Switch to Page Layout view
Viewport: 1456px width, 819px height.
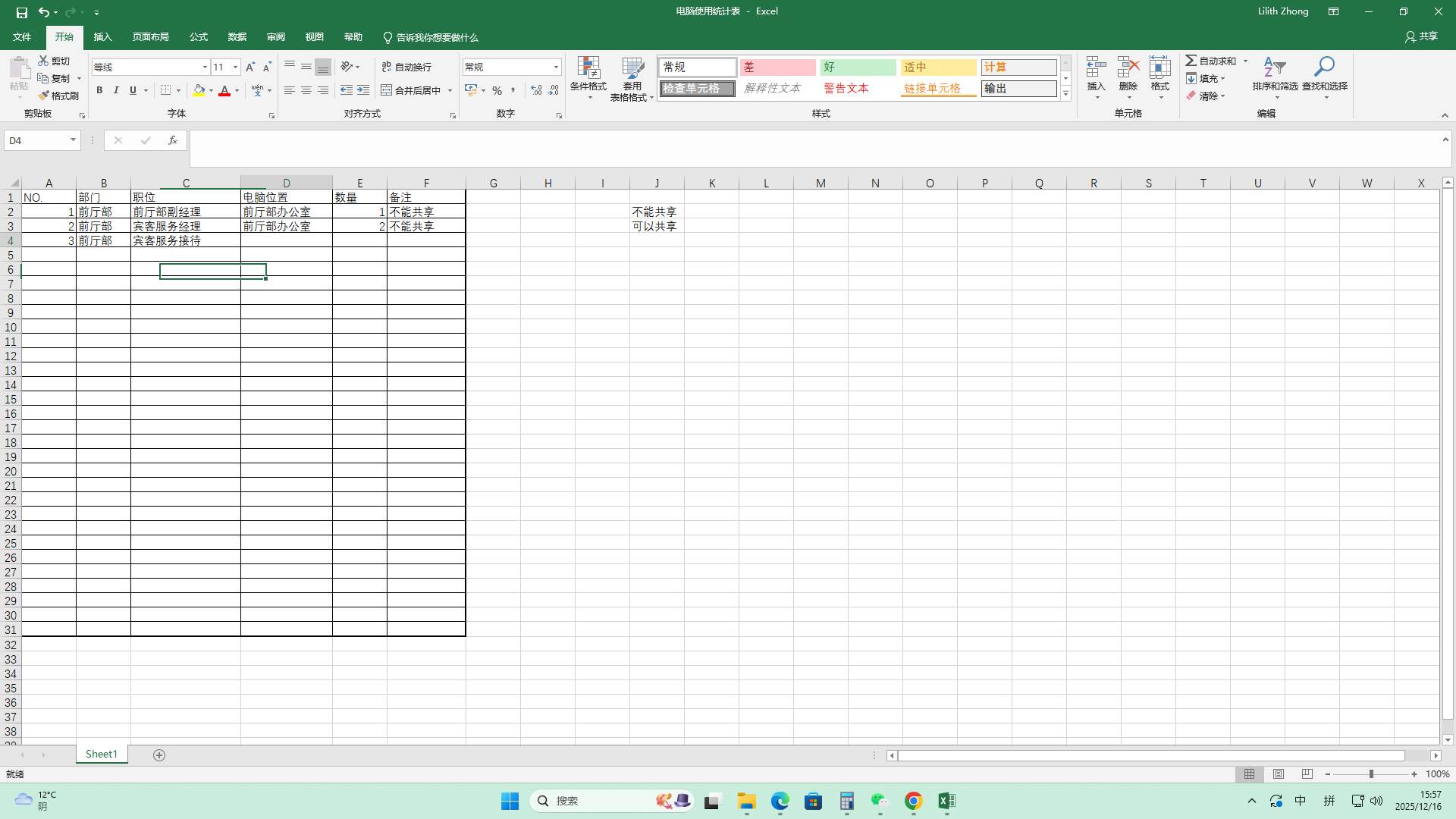[x=1279, y=774]
